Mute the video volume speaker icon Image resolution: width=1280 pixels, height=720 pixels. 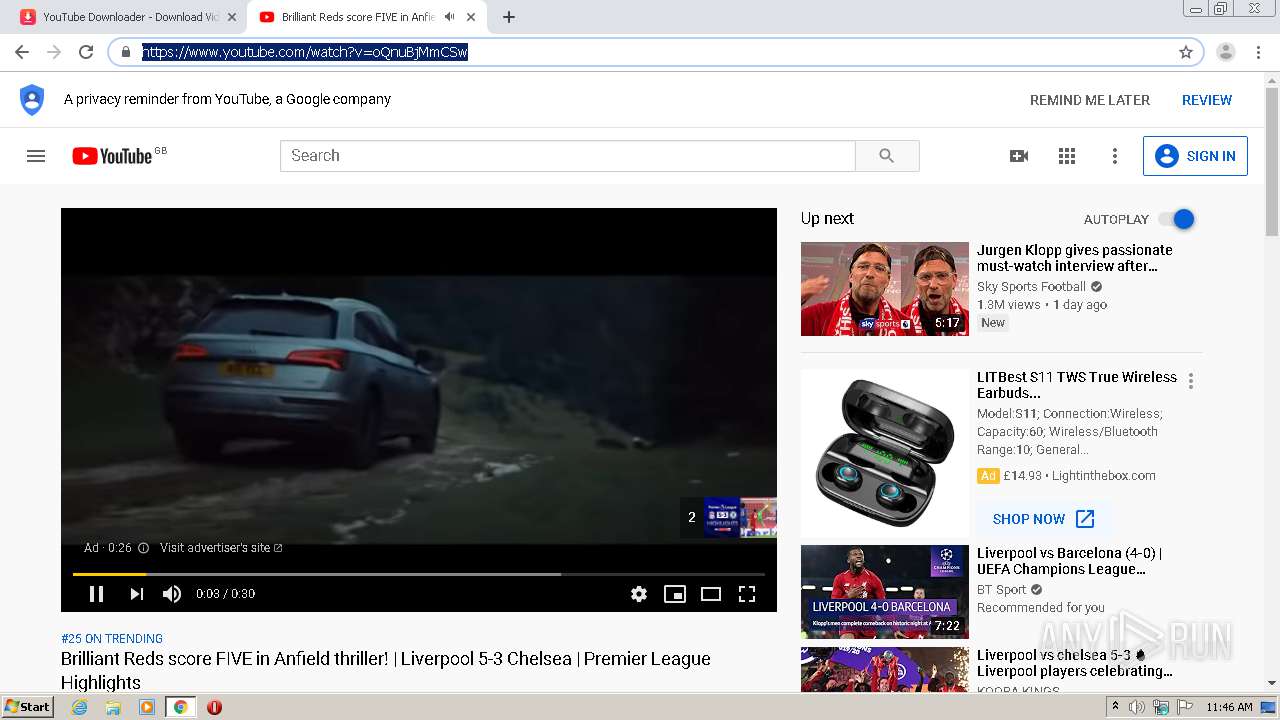tap(172, 594)
